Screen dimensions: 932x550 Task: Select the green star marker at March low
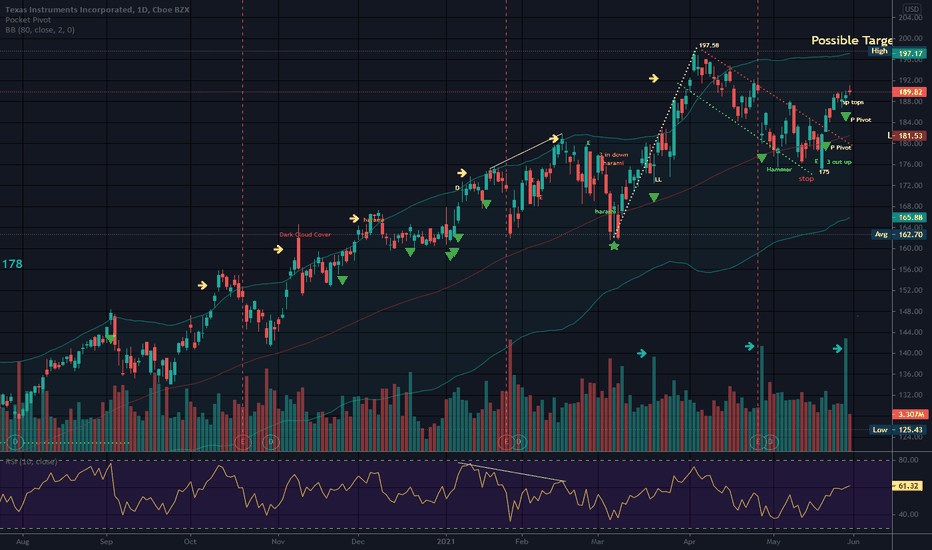614,246
